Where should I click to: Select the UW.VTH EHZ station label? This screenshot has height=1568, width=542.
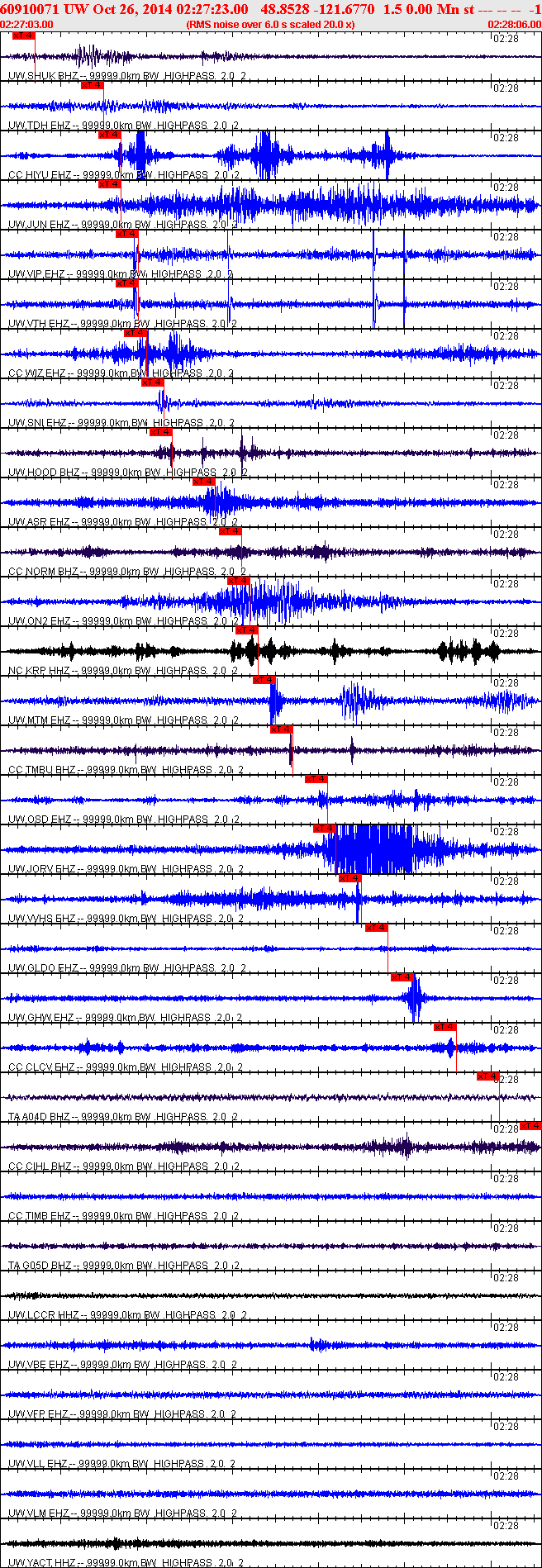[40, 324]
